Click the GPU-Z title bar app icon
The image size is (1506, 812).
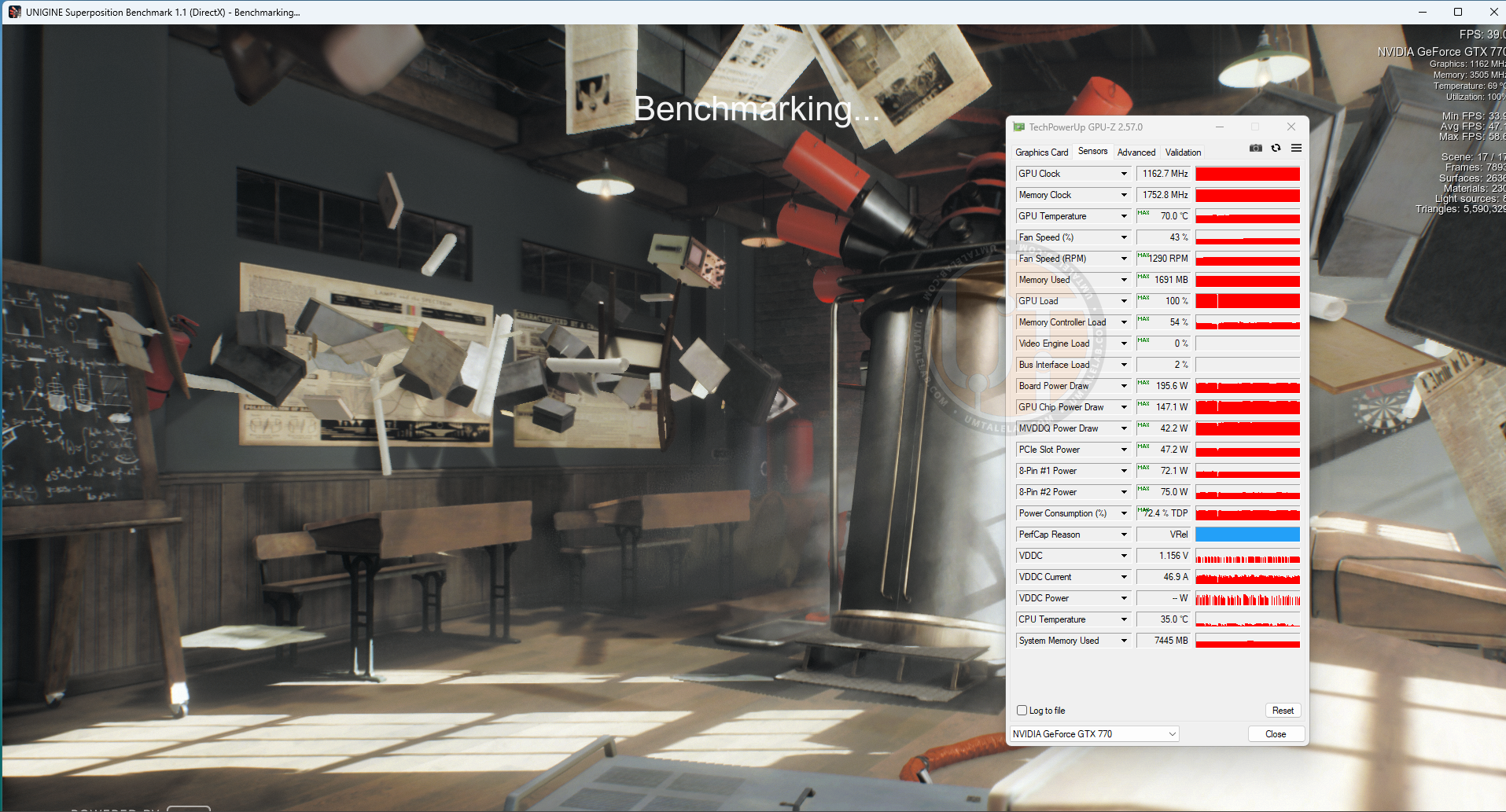[1019, 127]
